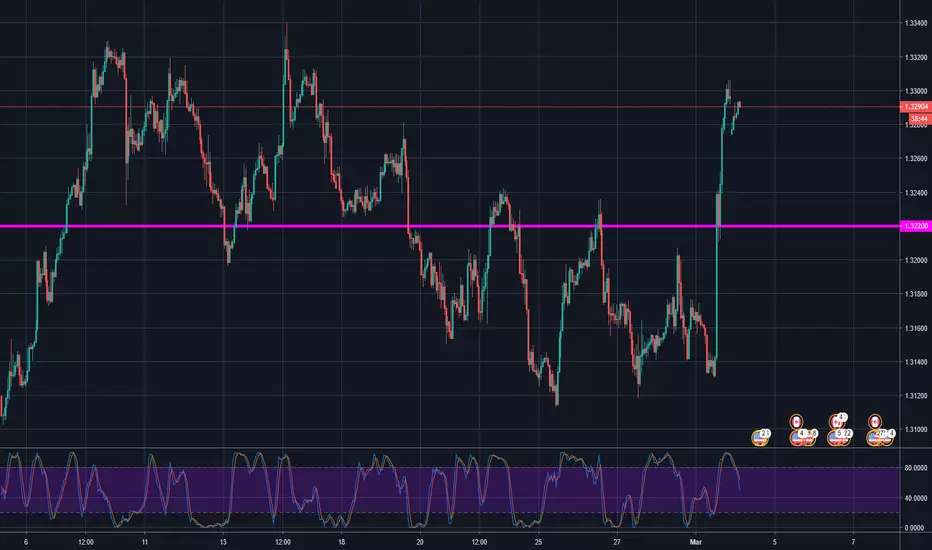Click the date 25 on time axis
The image size is (932, 550).
click(x=538, y=542)
